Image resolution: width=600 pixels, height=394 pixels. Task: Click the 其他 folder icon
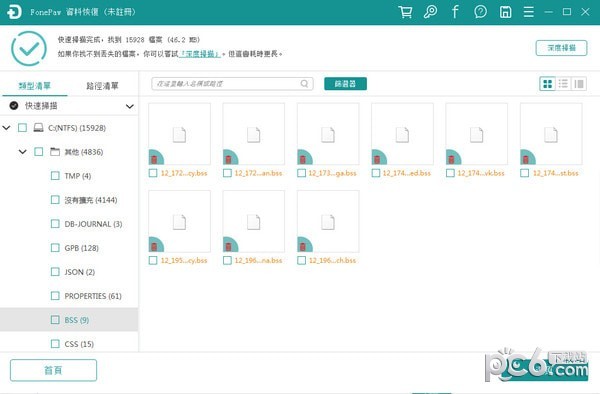(x=55, y=152)
